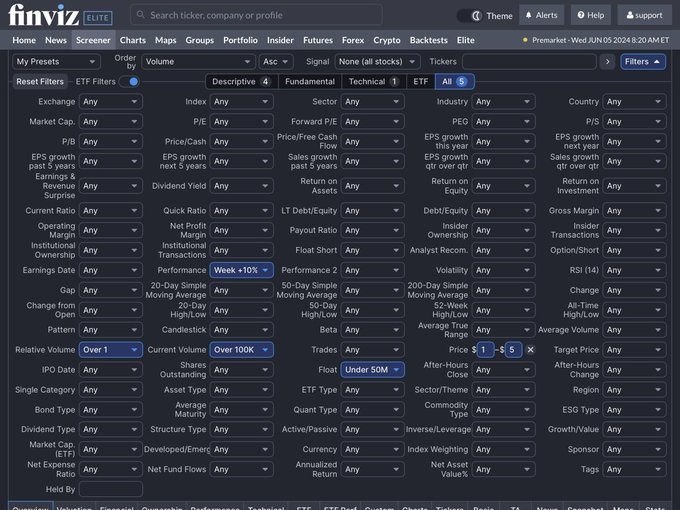Open the Order by Volume dropdown

coord(198,62)
